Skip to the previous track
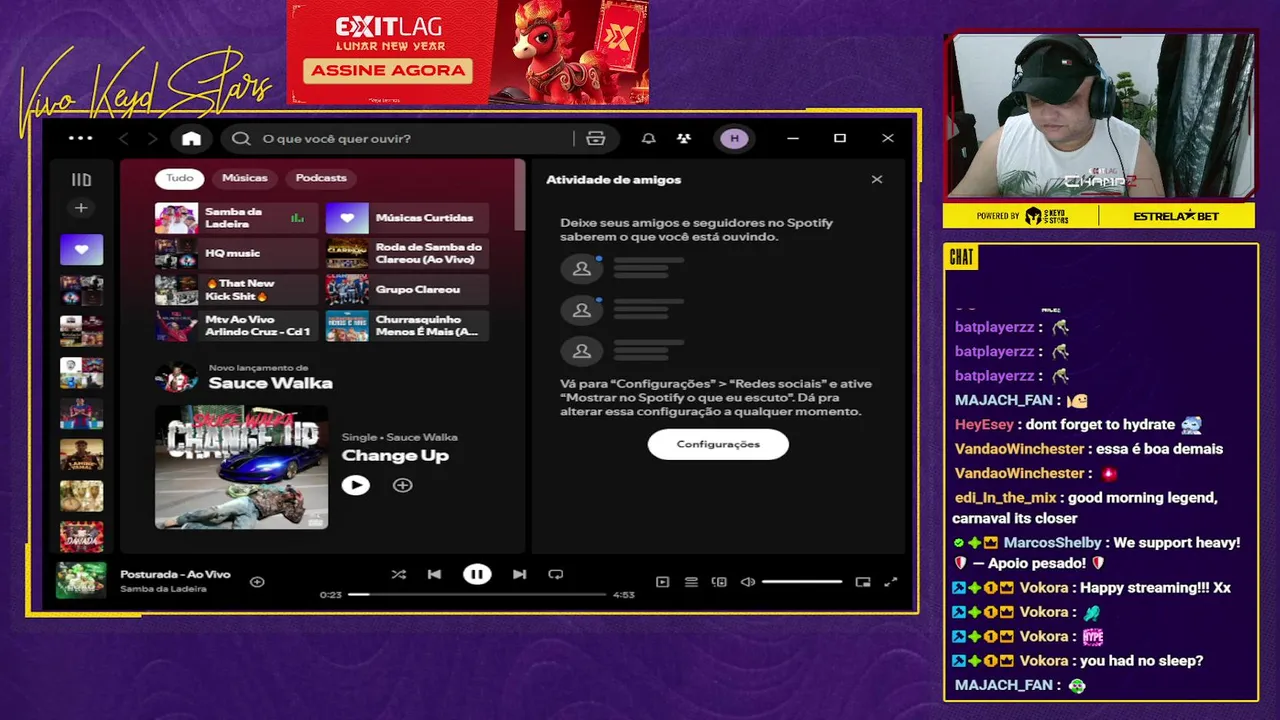1280x720 pixels. 434,575
